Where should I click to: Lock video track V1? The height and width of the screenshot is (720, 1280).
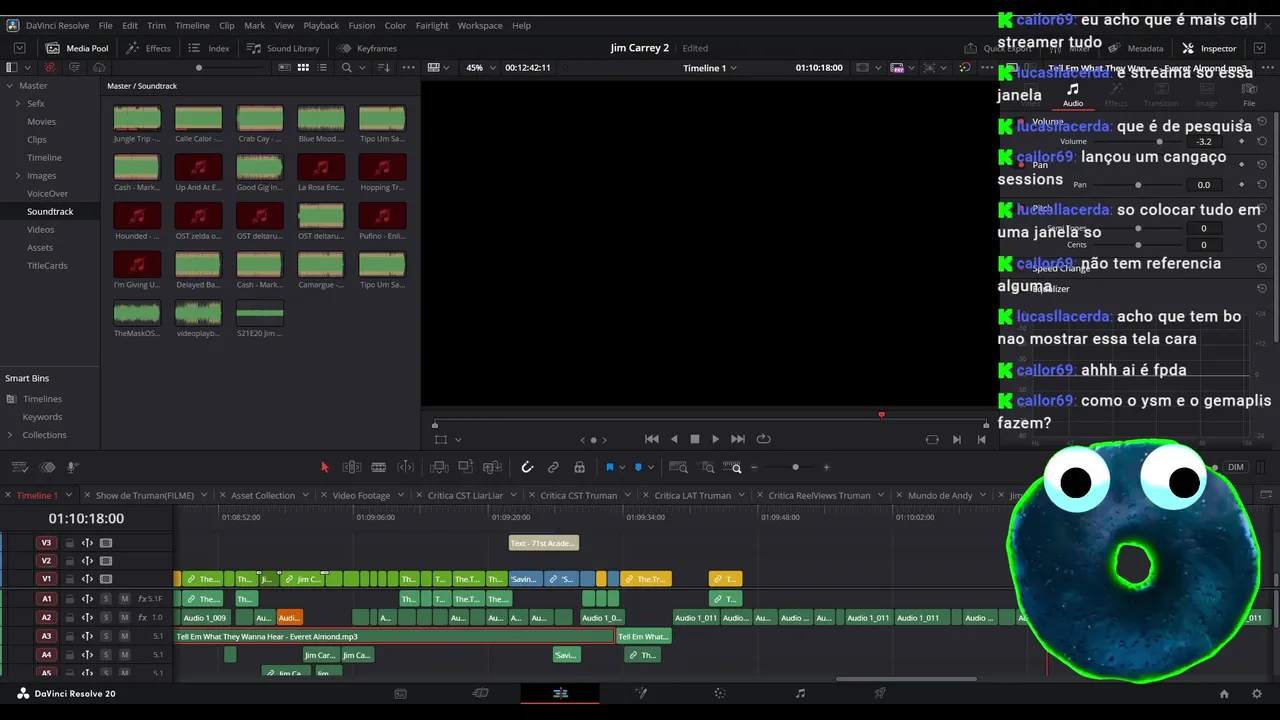pos(69,579)
